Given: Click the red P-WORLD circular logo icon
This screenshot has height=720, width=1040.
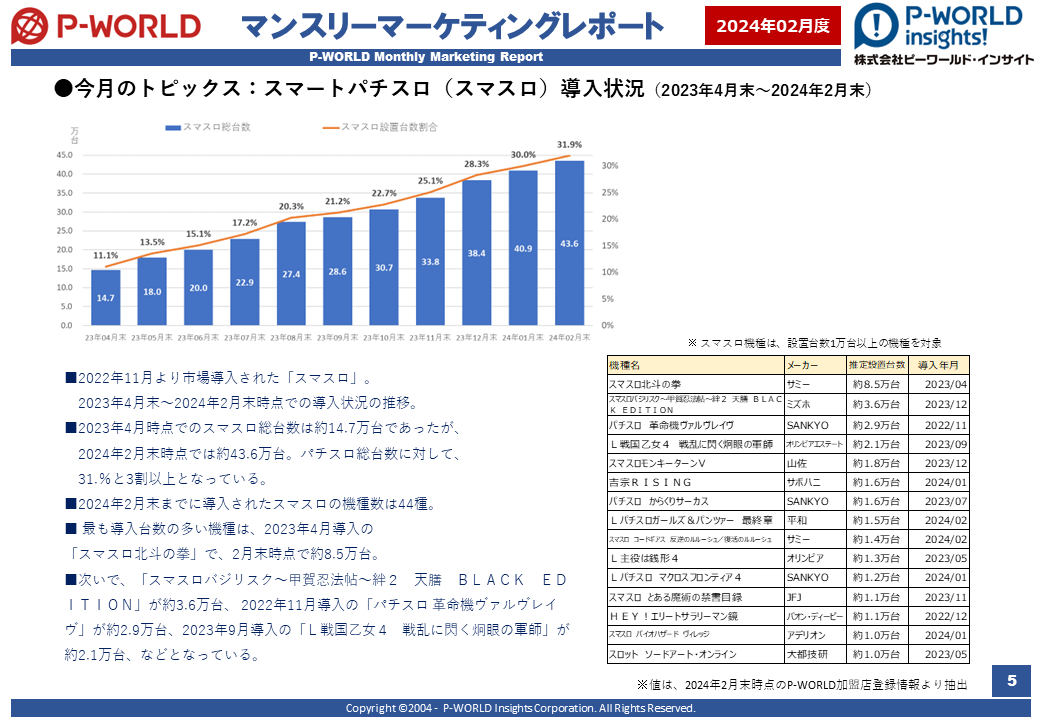Looking at the screenshot, I should (x=30, y=27).
